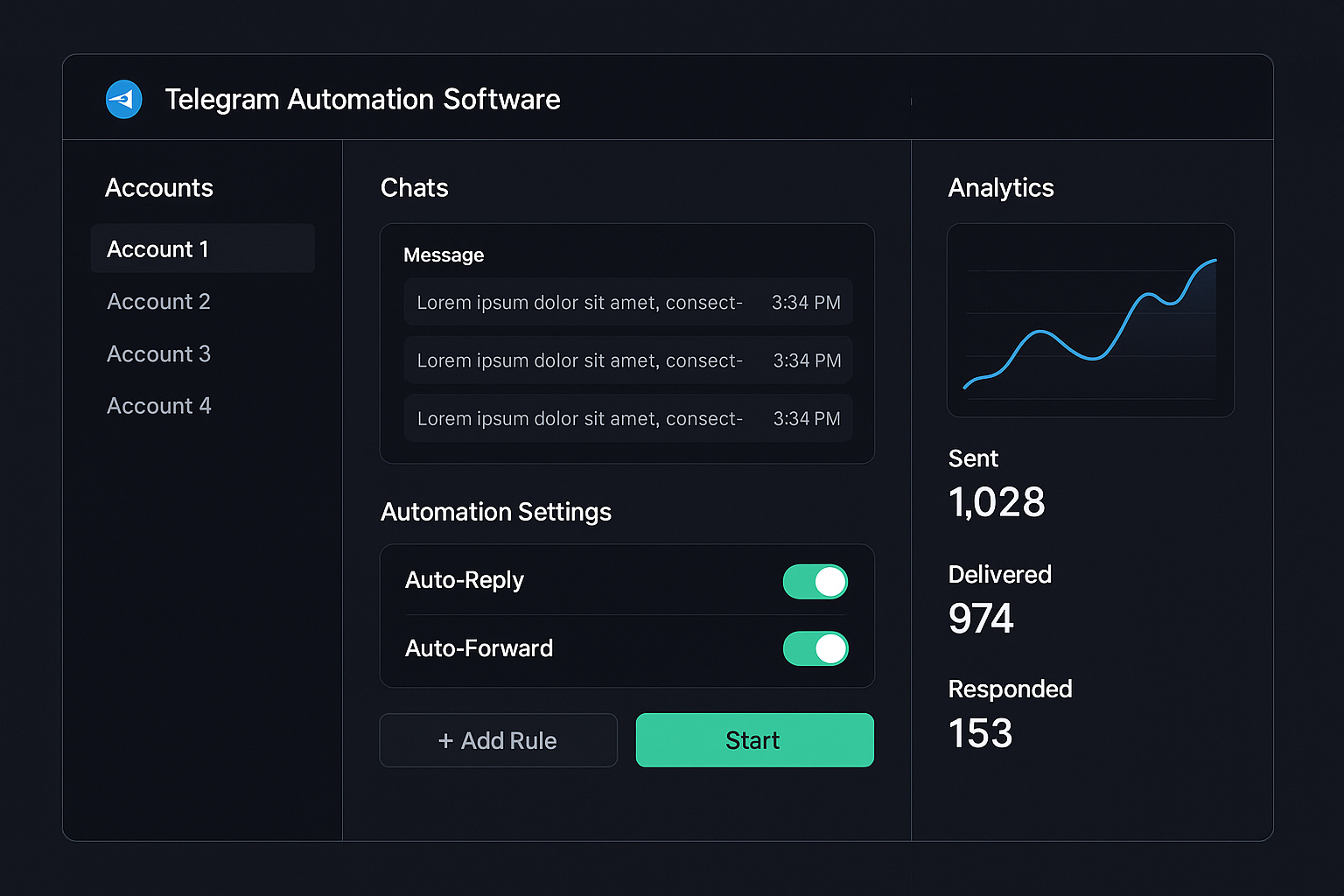This screenshot has width=1344, height=896.
Task: Select the first Lorem ipsum message
Action: pos(626,302)
